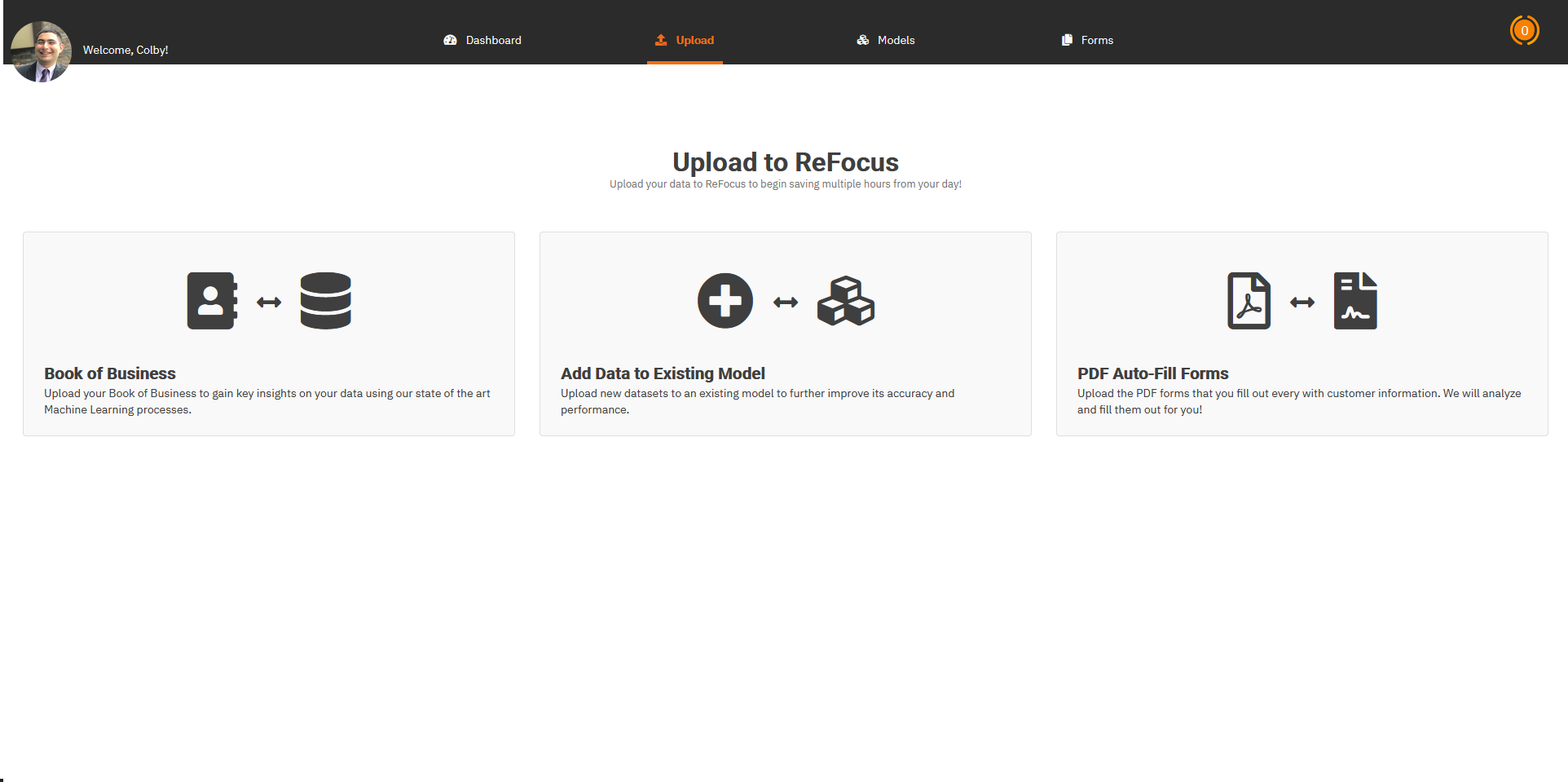Select the Upload tab label
This screenshot has height=782, width=1568.
click(694, 40)
